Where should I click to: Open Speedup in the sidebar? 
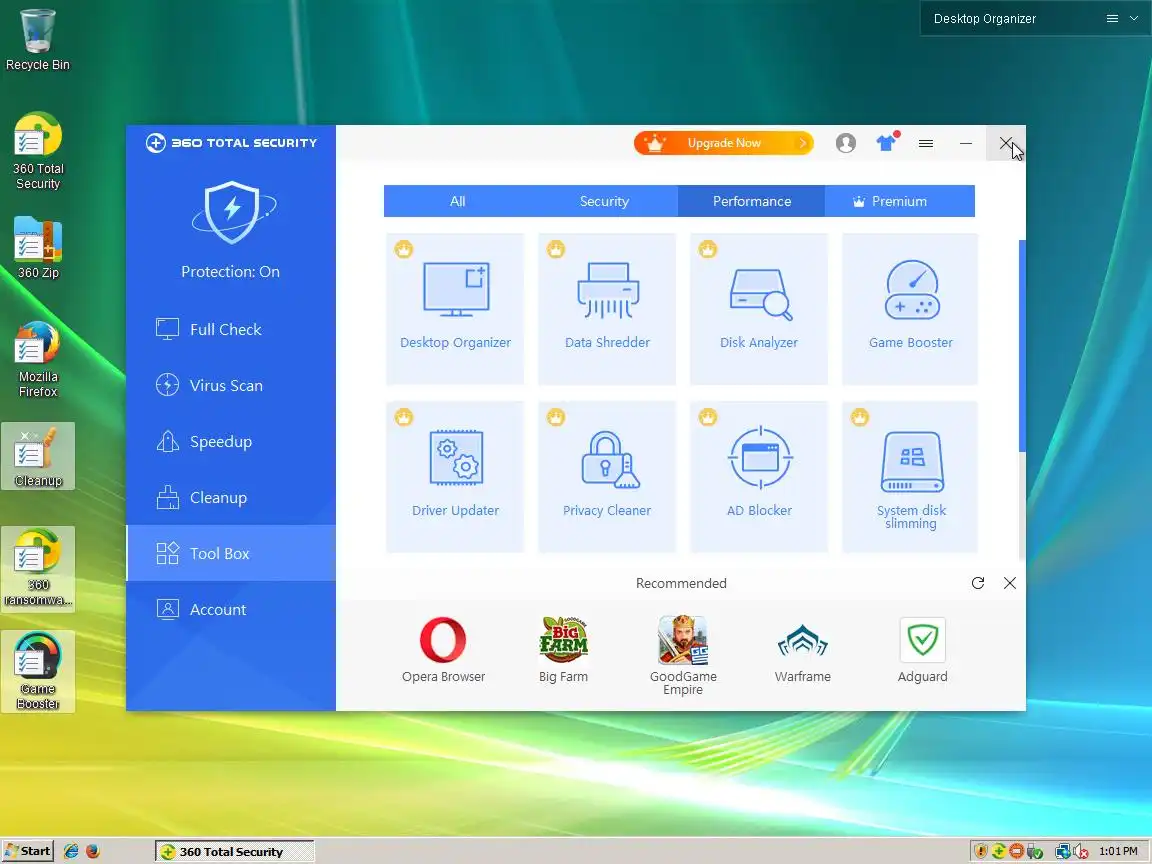pos(231,441)
